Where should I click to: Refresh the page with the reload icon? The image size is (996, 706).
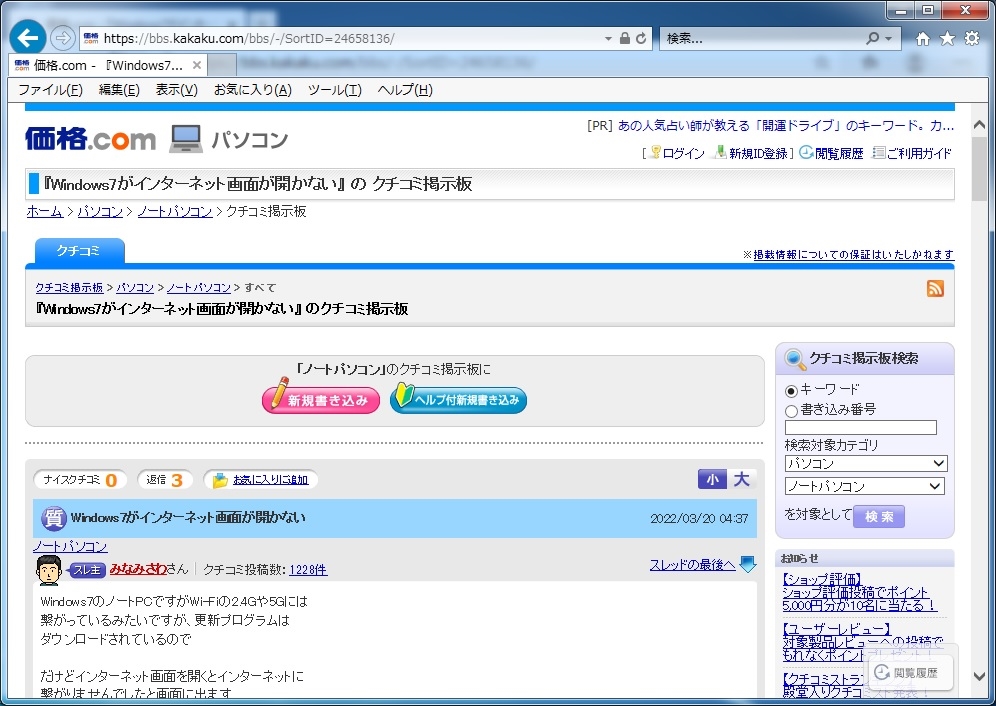pyautogui.click(x=641, y=38)
